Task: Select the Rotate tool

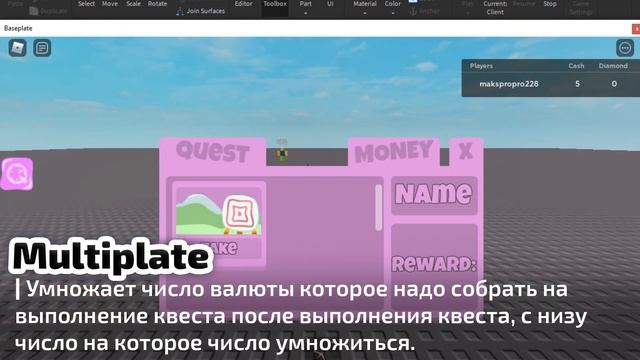Action: click(x=157, y=4)
